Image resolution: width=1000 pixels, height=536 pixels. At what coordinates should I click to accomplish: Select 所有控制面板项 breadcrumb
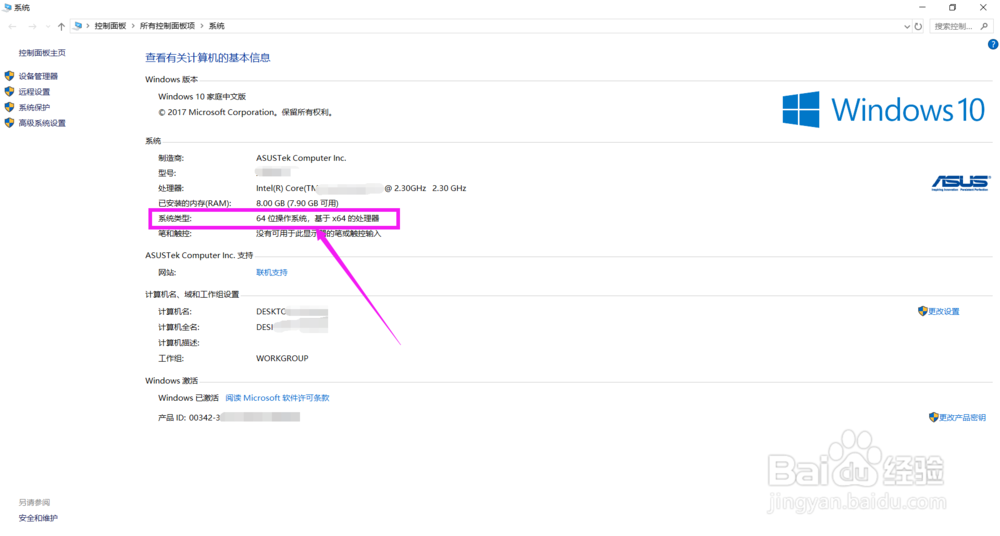tap(167, 26)
